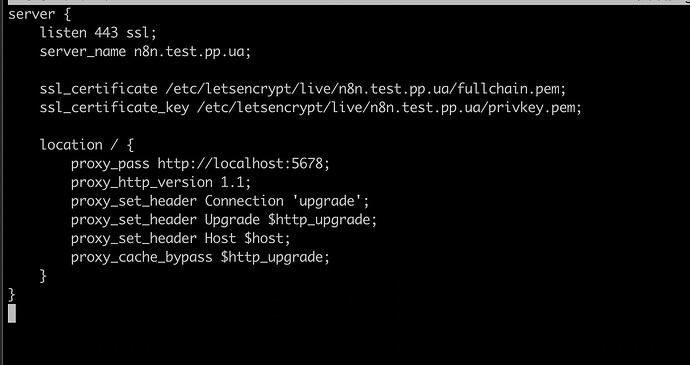Select the port number 443
Image resolution: width=690 pixels, height=365 pixels.
106,33
